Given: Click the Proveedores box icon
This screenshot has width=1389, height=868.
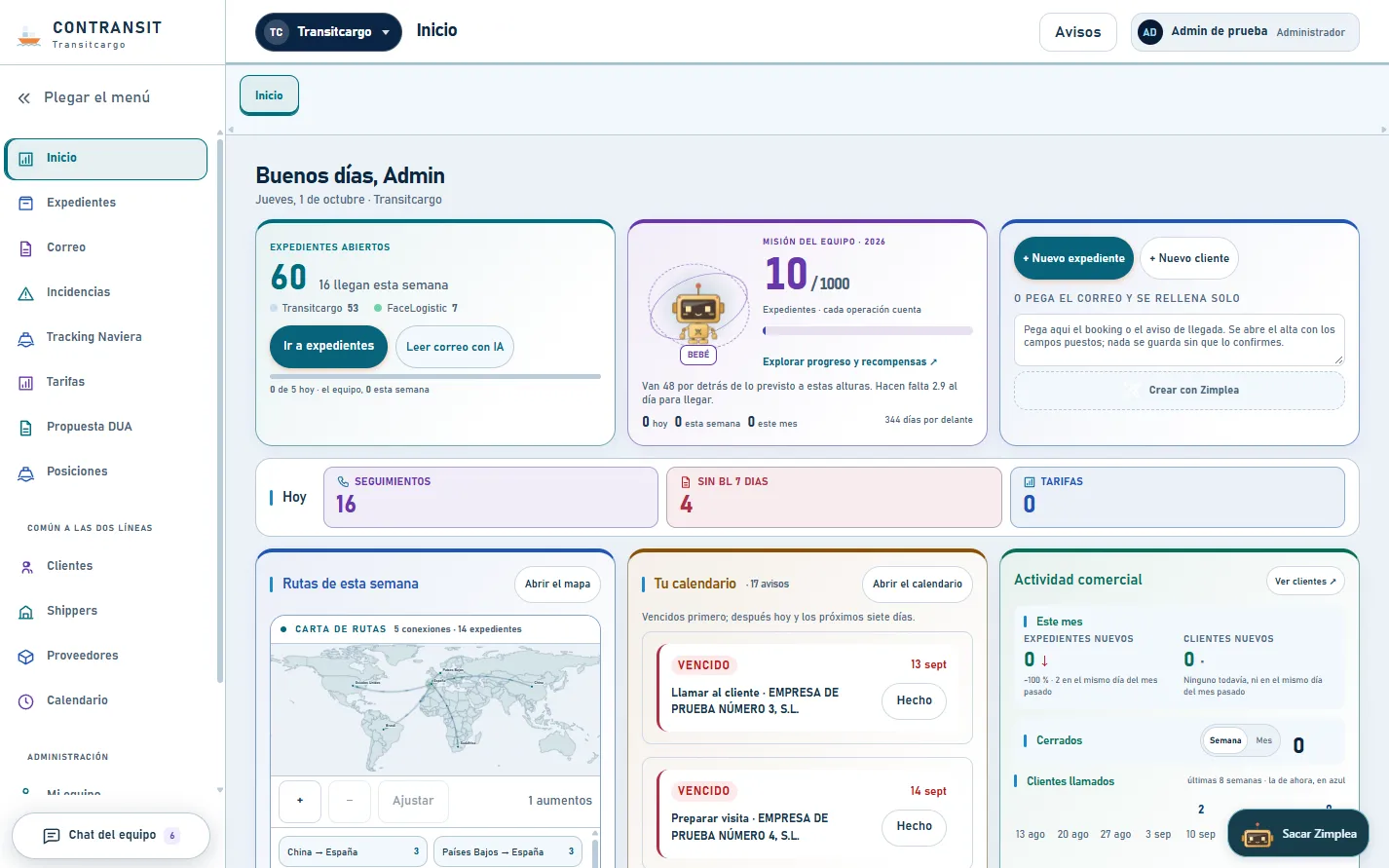Looking at the screenshot, I should pos(26,657).
